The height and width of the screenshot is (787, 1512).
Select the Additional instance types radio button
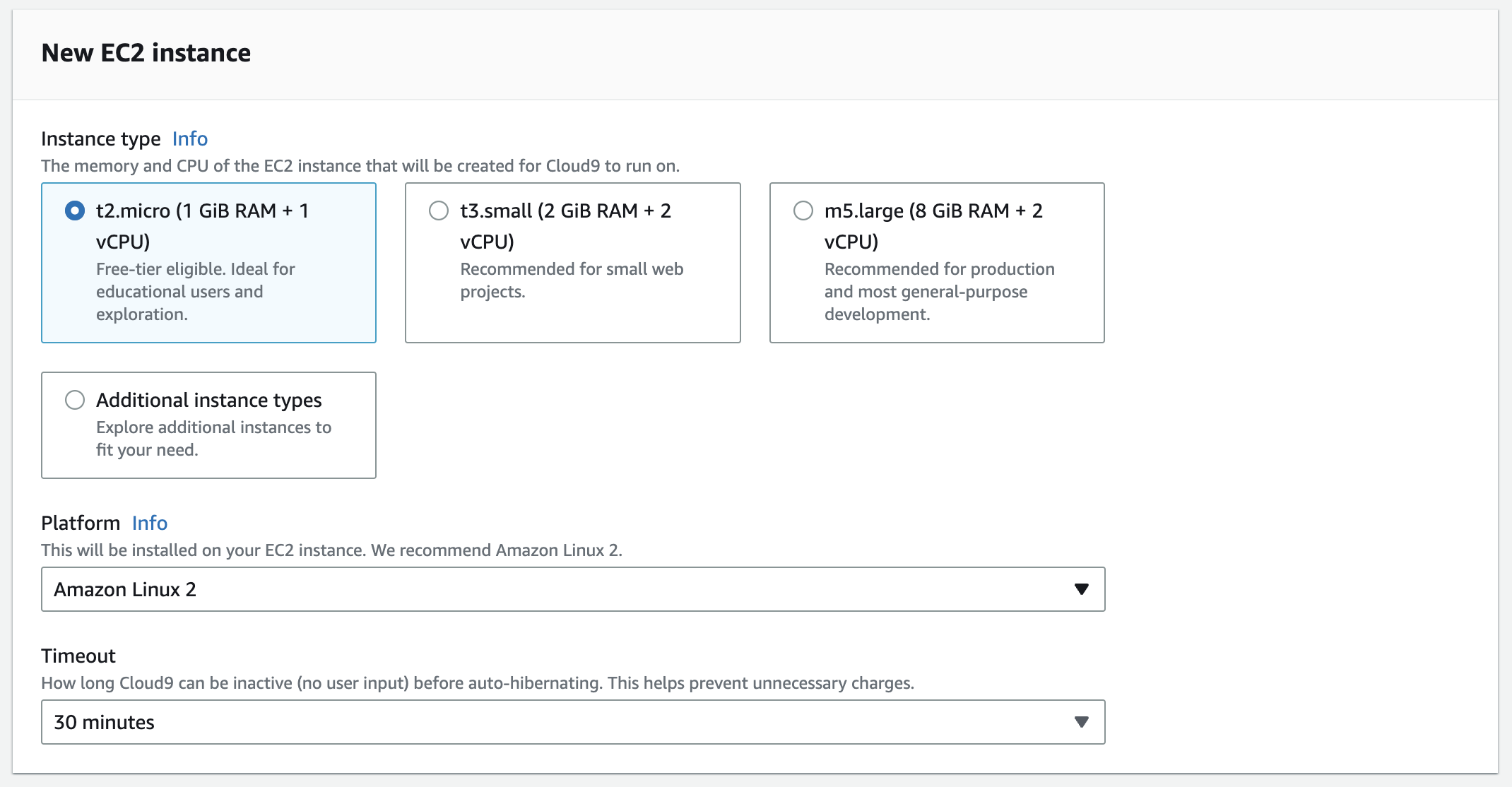pos(75,400)
